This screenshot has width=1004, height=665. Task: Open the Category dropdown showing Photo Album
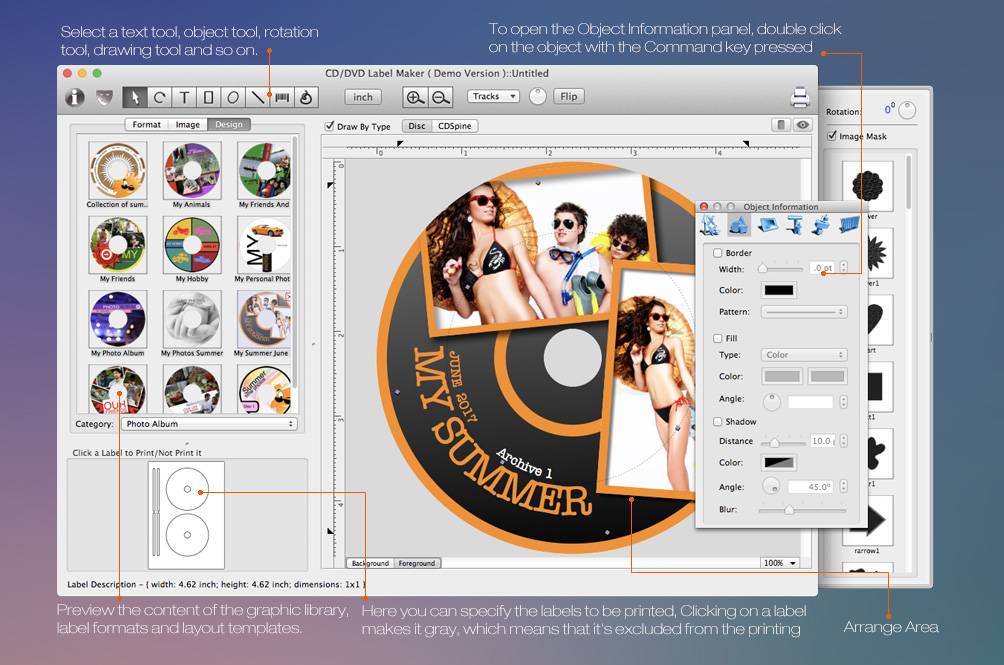pyautogui.click(x=208, y=423)
